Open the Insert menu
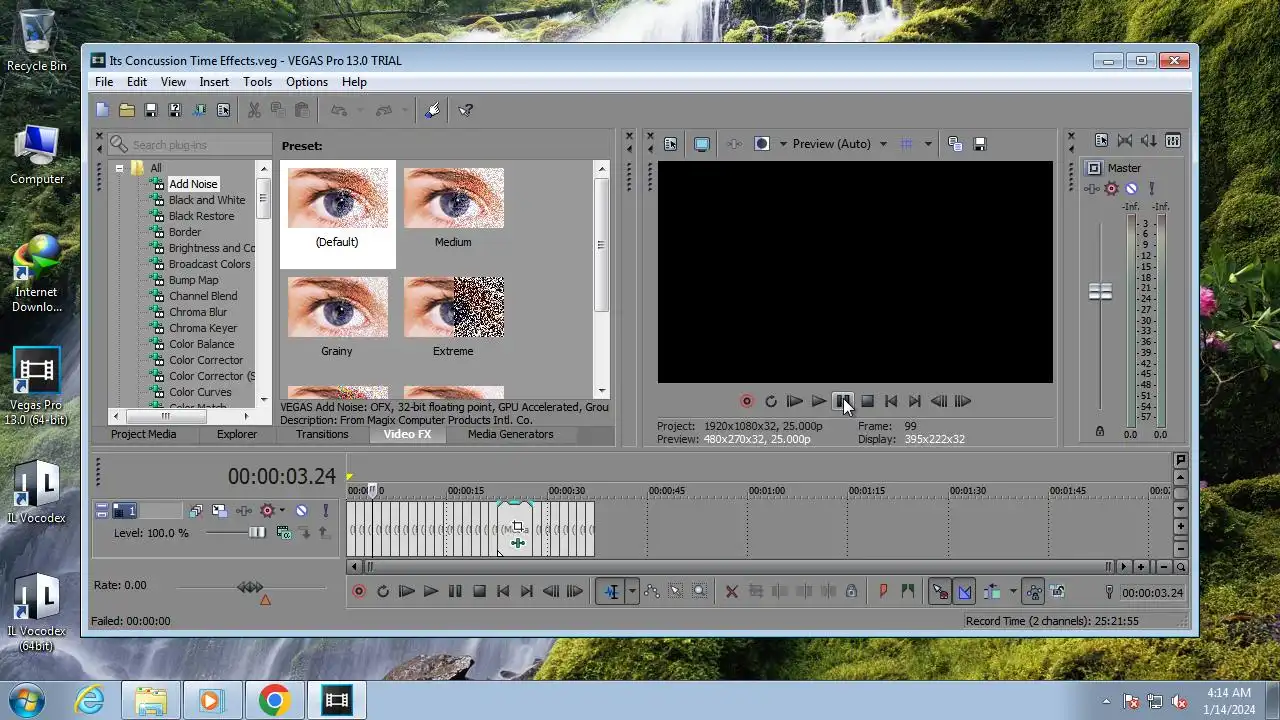The width and height of the screenshot is (1280, 720). [214, 82]
